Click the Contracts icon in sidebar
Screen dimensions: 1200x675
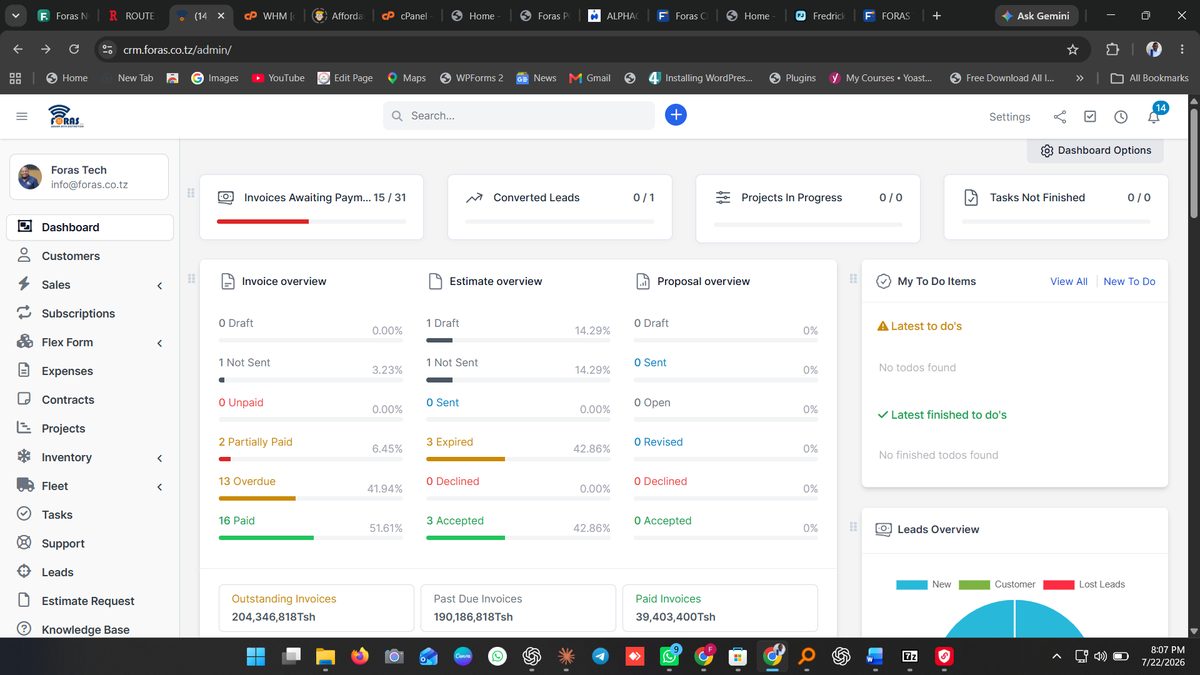pos(24,399)
